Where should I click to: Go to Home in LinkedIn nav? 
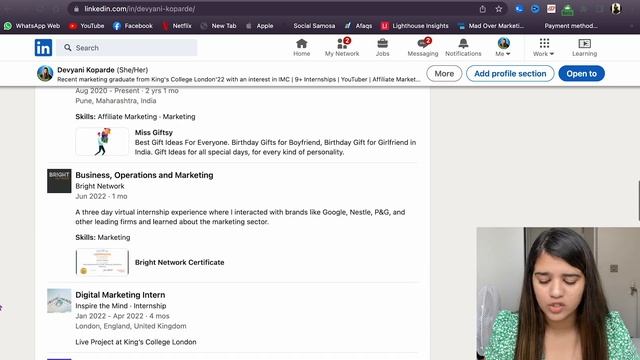(302, 47)
